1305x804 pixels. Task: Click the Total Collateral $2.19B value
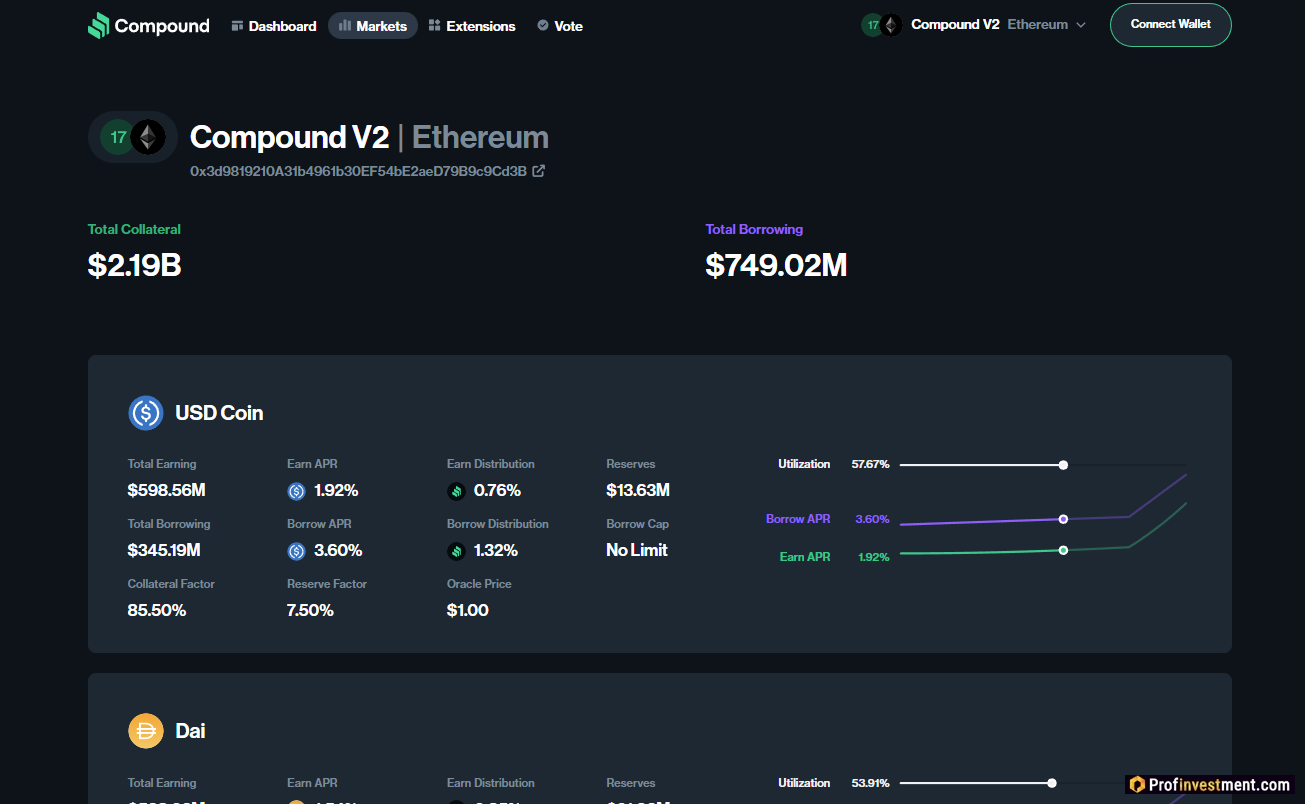[x=134, y=265]
